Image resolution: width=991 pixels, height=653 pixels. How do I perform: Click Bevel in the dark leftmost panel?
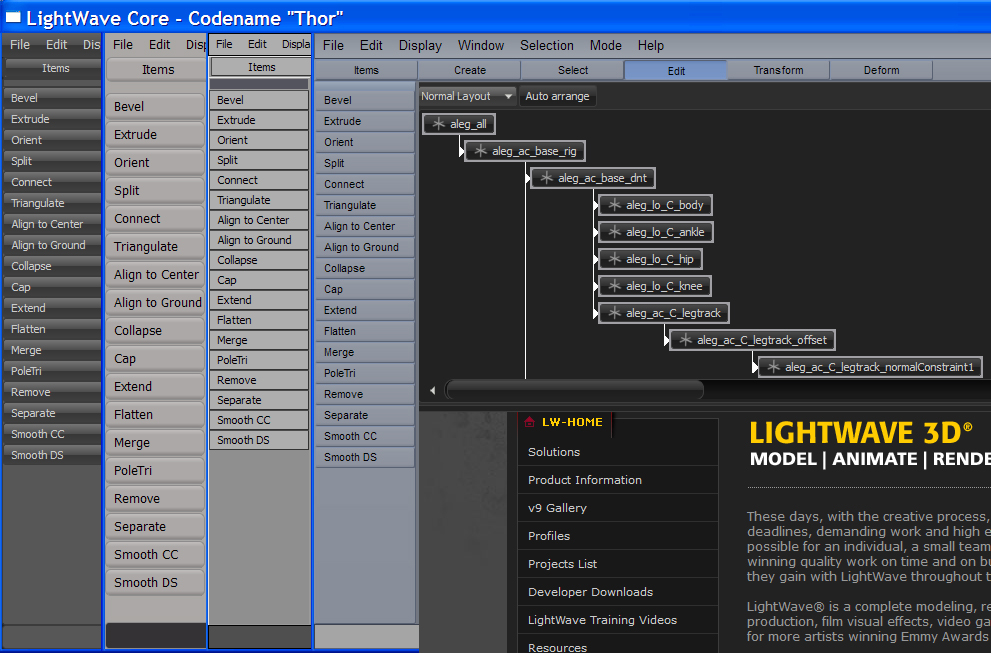(52, 98)
